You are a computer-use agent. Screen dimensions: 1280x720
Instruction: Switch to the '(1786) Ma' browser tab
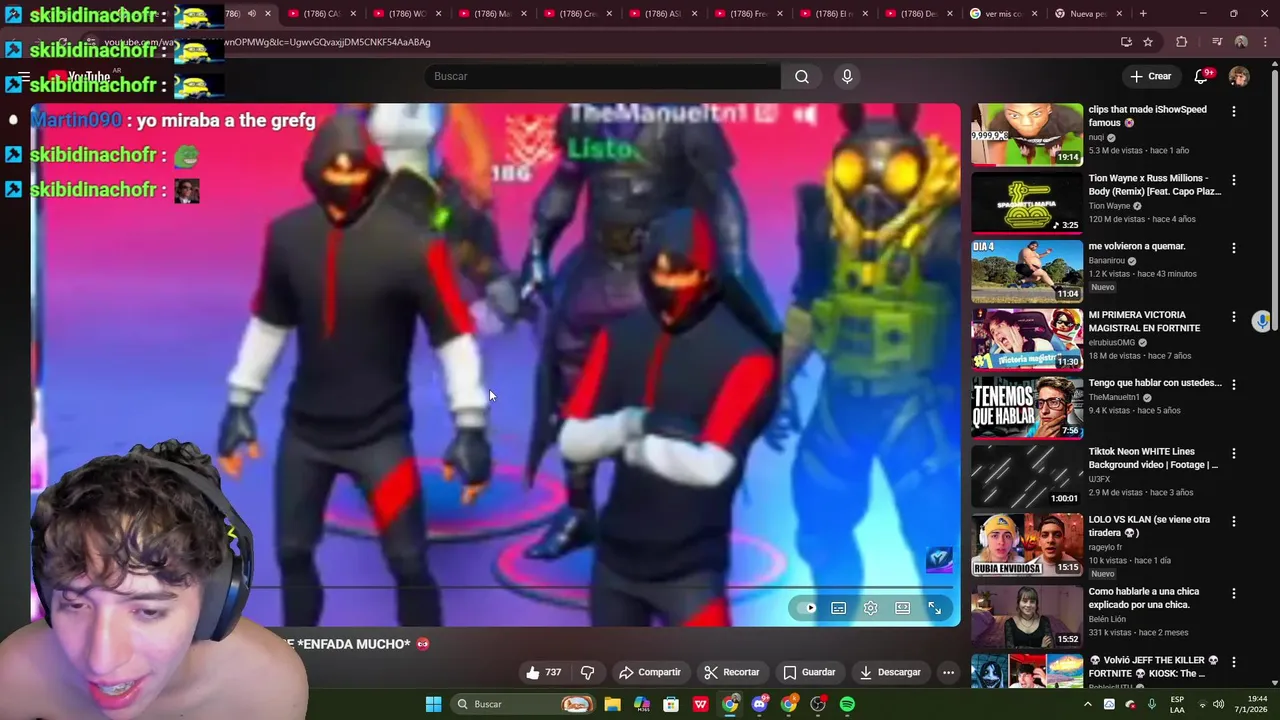(x=492, y=14)
